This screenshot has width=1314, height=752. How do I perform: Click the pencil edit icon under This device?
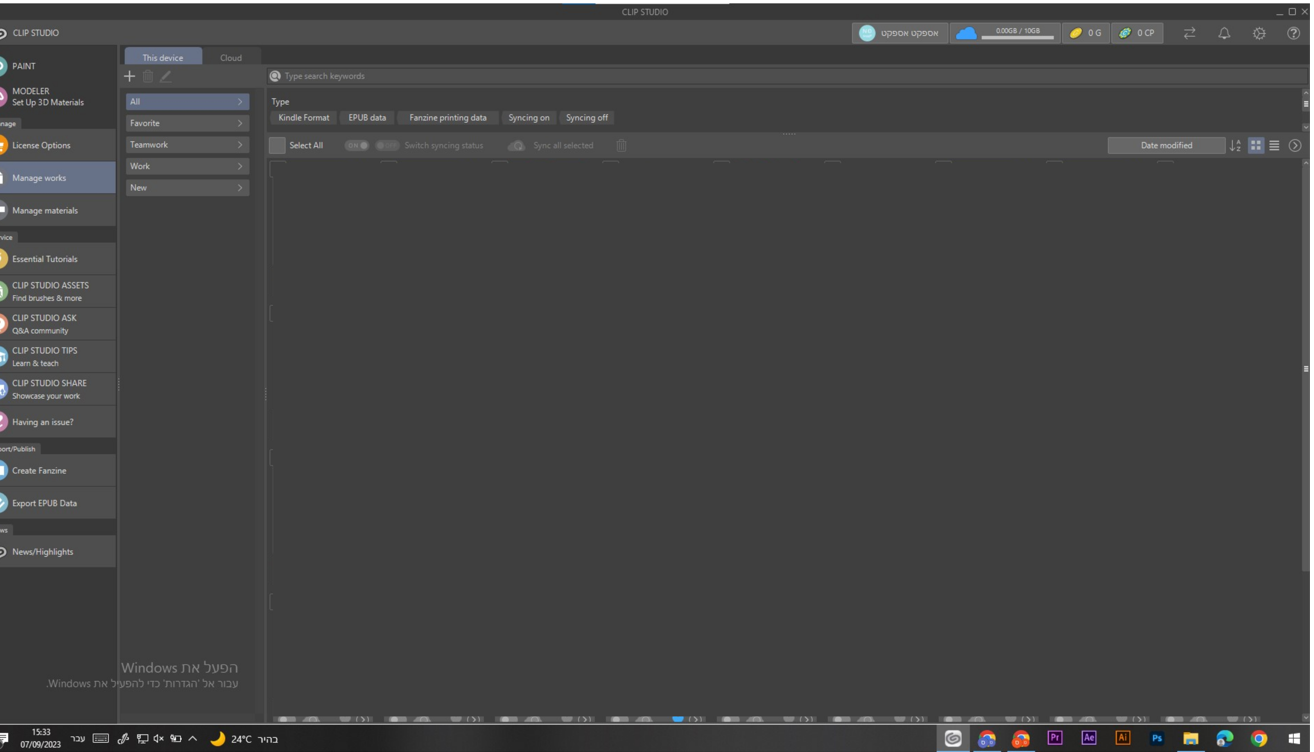click(x=166, y=76)
